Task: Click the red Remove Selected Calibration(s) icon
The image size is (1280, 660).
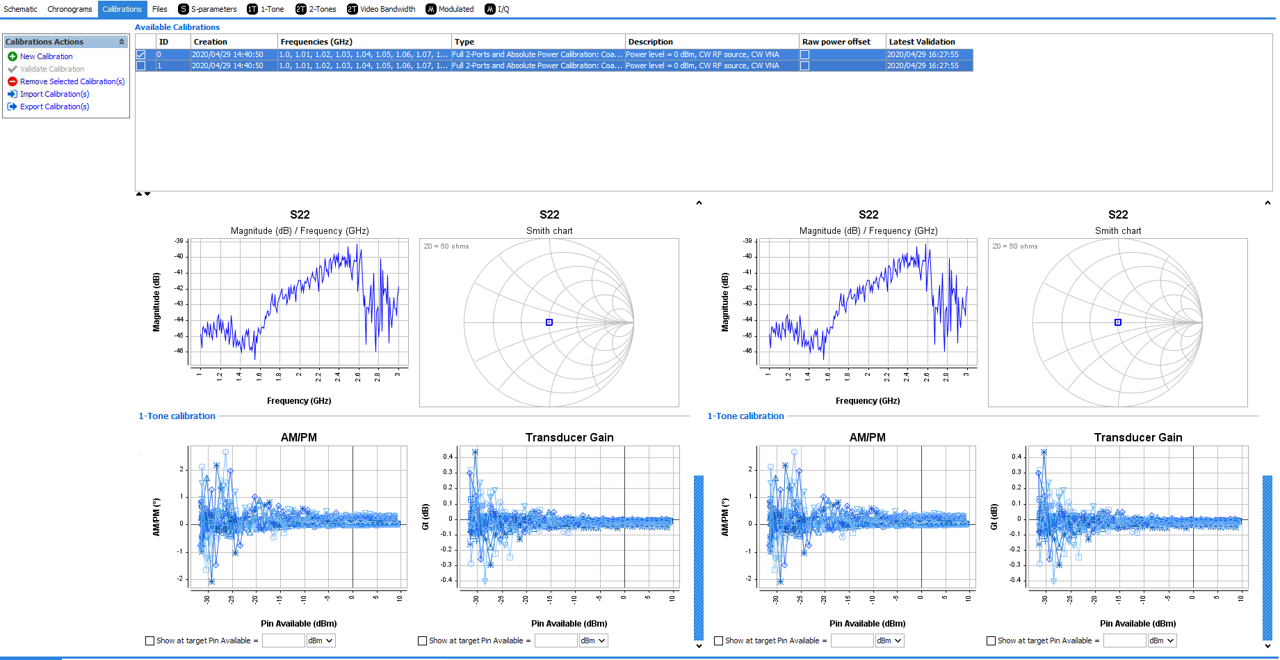Action: (12, 82)
